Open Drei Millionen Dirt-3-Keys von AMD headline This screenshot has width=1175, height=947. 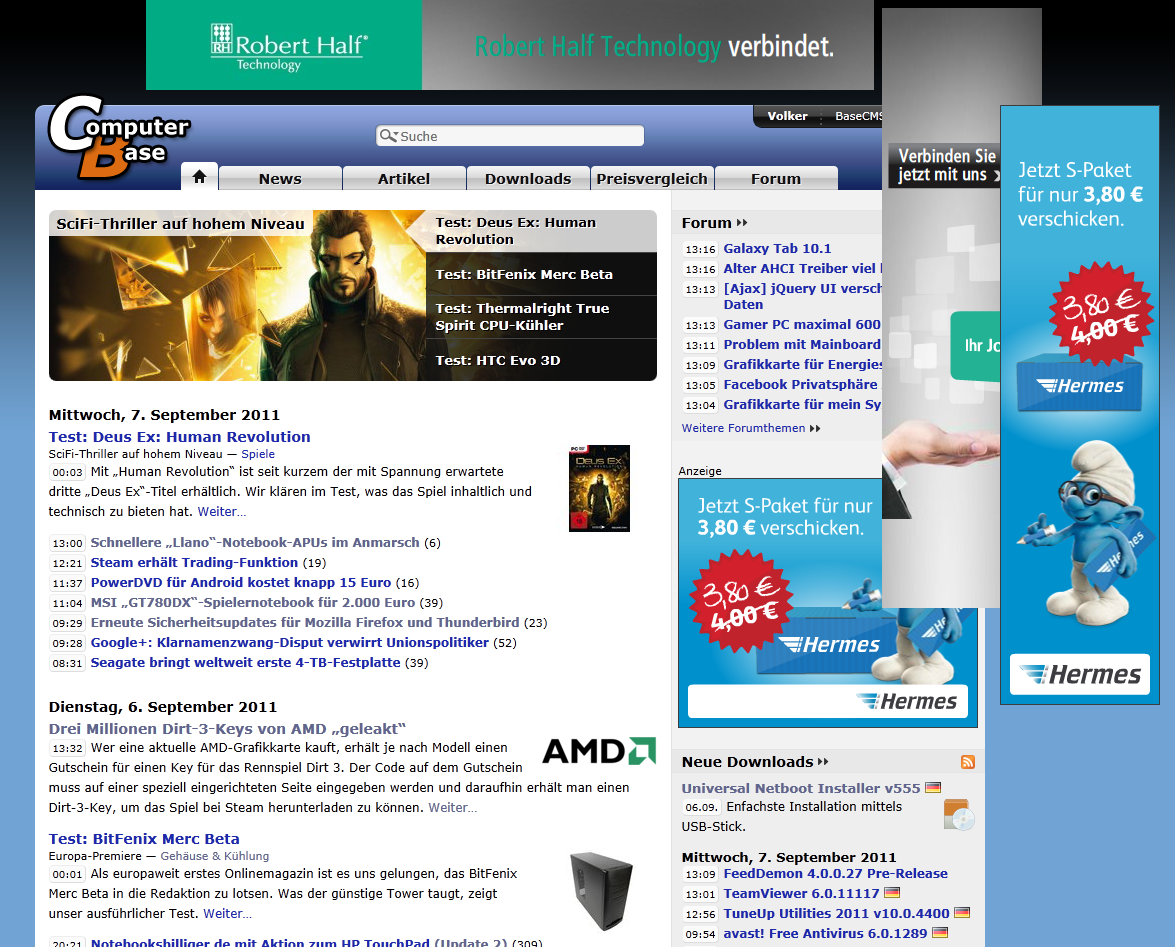click(x=227, y=729)
